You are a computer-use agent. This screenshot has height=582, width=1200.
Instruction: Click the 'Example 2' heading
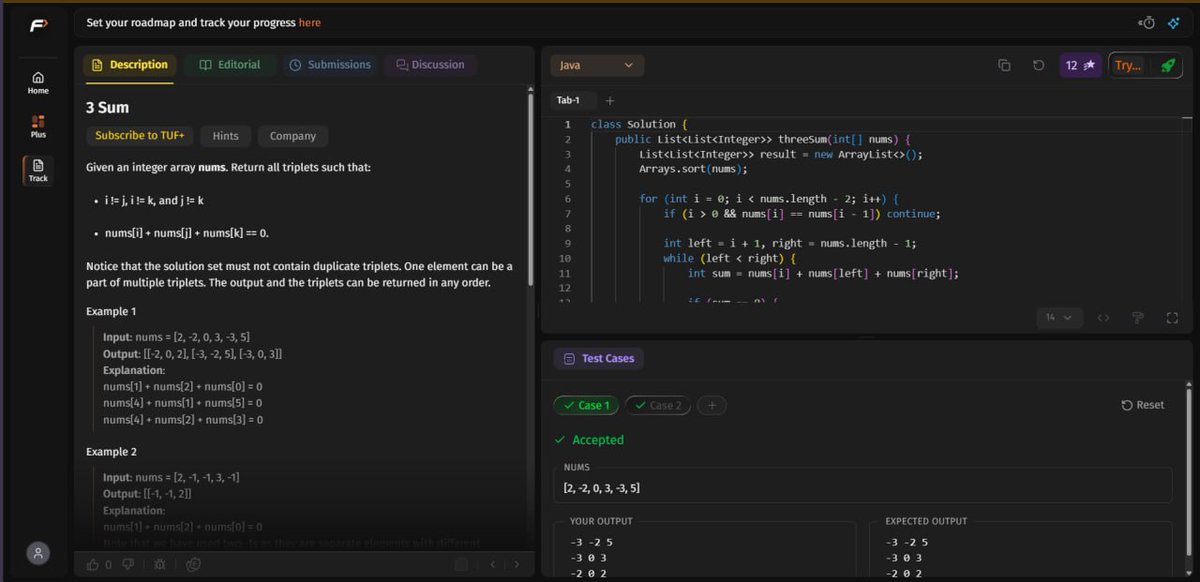pyautogui.click(x=111, y=452)
